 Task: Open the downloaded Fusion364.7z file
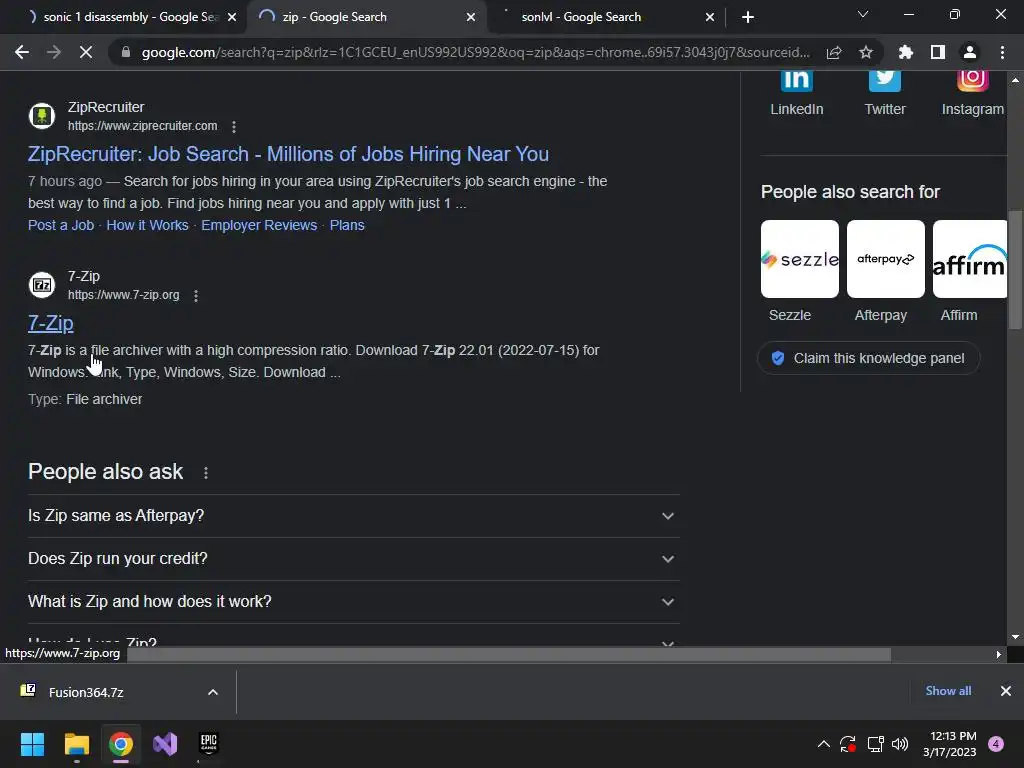(86, 692)
